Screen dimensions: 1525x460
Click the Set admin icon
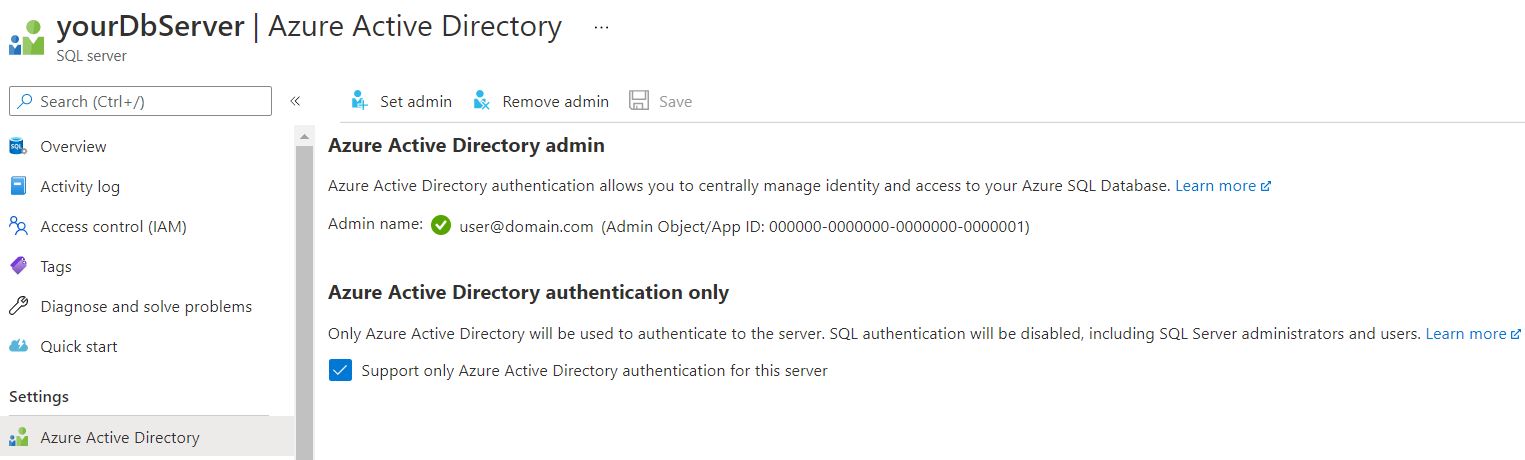point(360,101)
